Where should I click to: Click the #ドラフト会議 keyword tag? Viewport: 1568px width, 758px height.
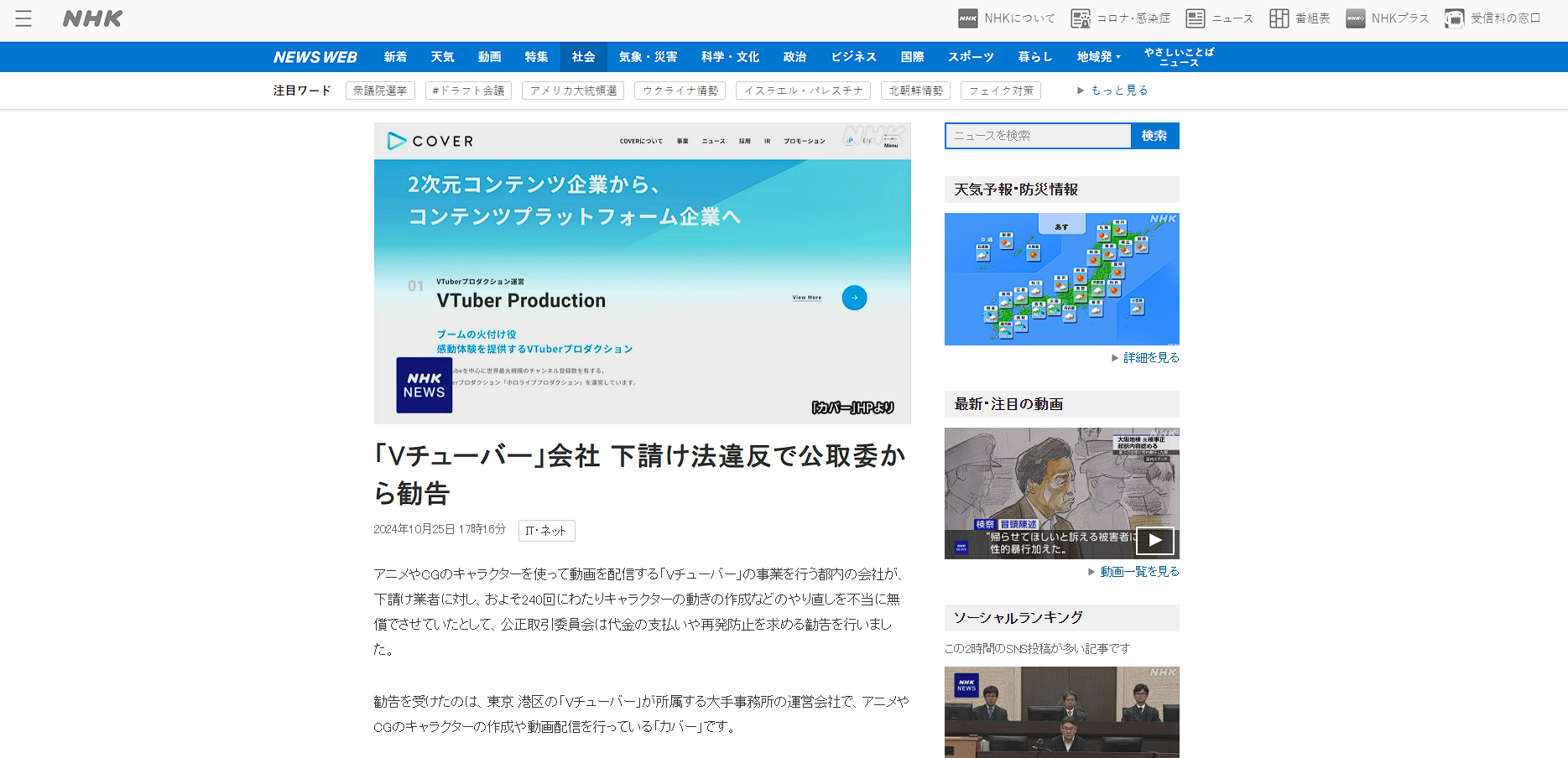click(x=468, y=91)
